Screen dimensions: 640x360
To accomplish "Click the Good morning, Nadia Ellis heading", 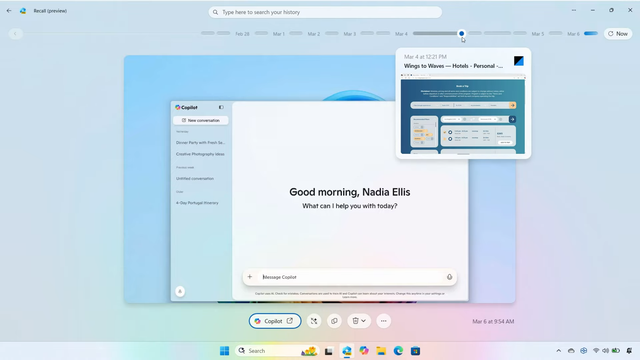I will coord(350,192).
